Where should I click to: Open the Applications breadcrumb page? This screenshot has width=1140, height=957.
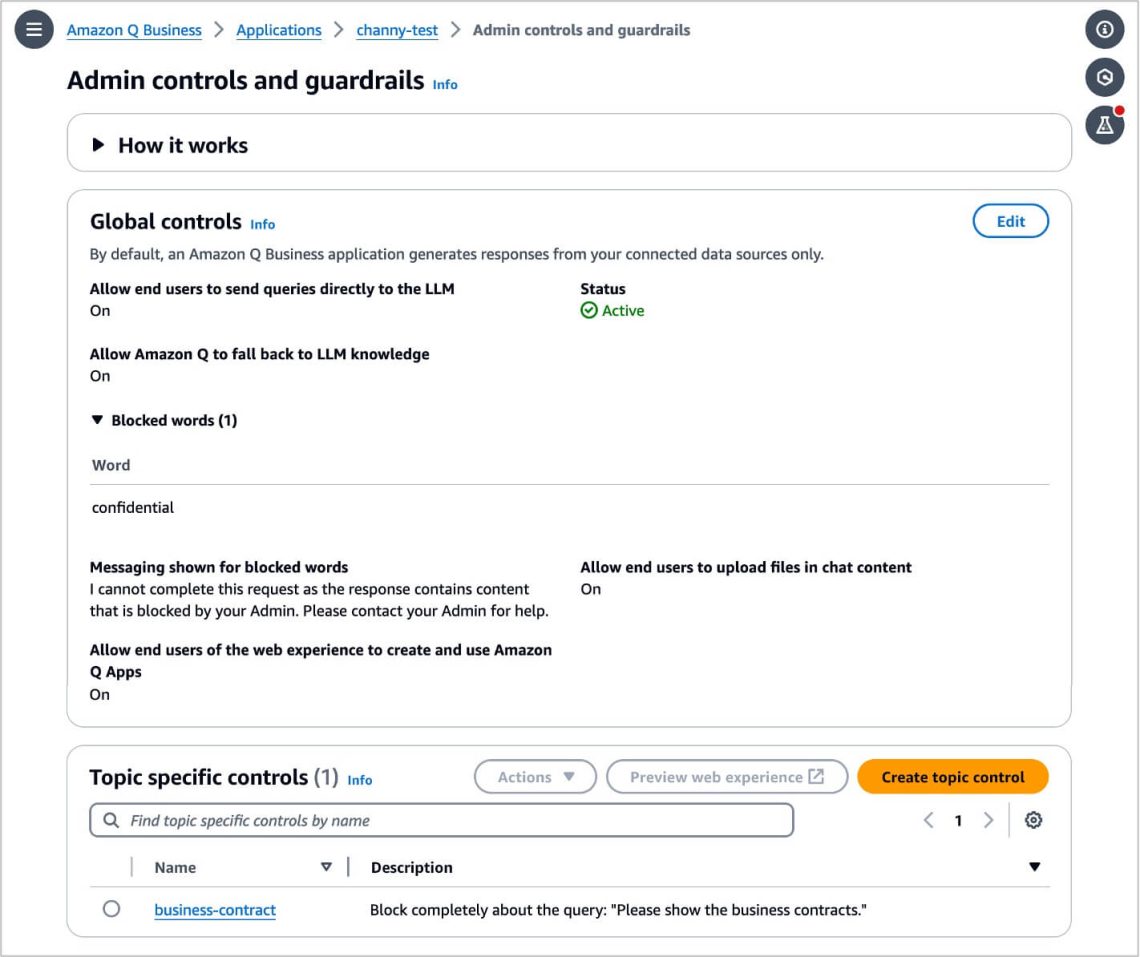278,30
